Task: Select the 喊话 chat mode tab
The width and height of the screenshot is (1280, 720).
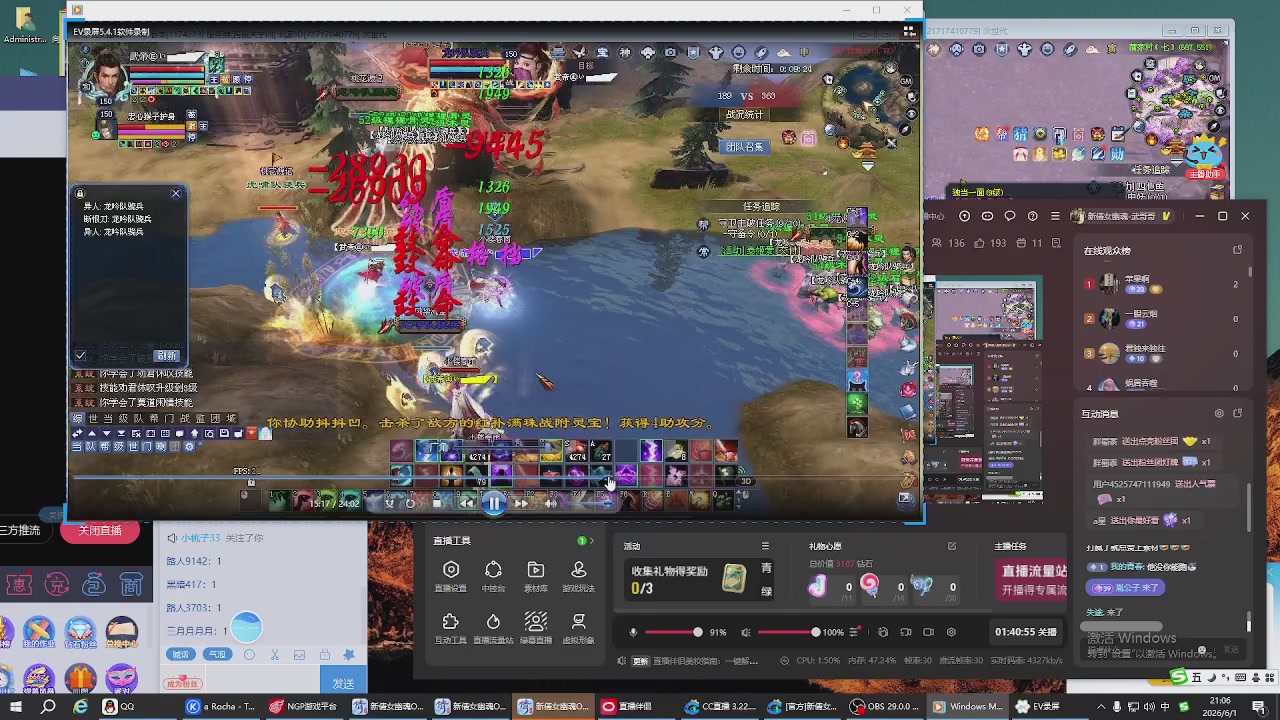Action: (180, 654)
